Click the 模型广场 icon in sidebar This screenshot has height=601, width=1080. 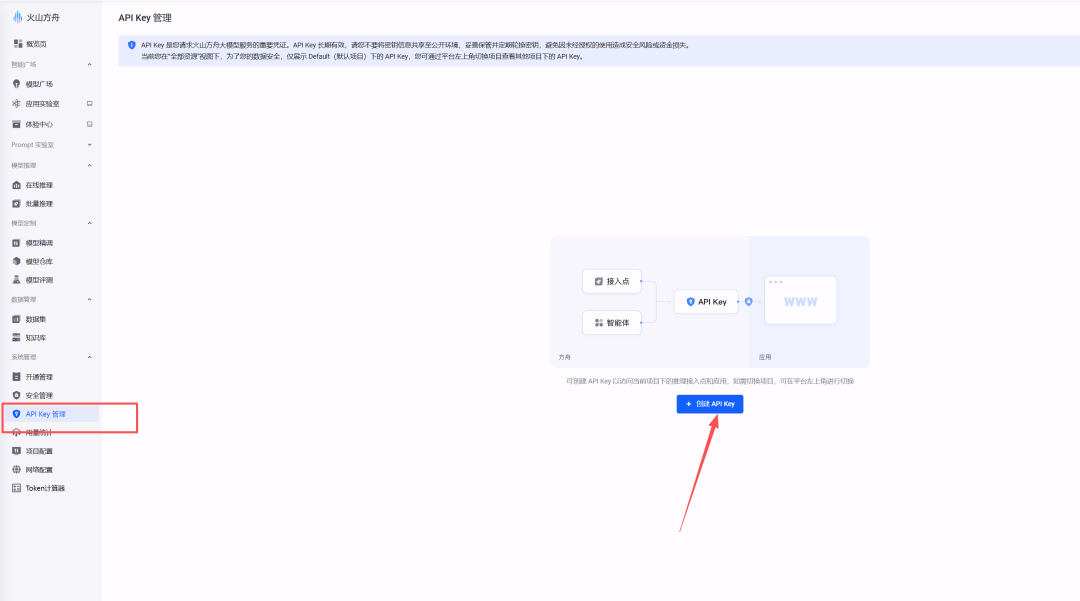[16, 84]
